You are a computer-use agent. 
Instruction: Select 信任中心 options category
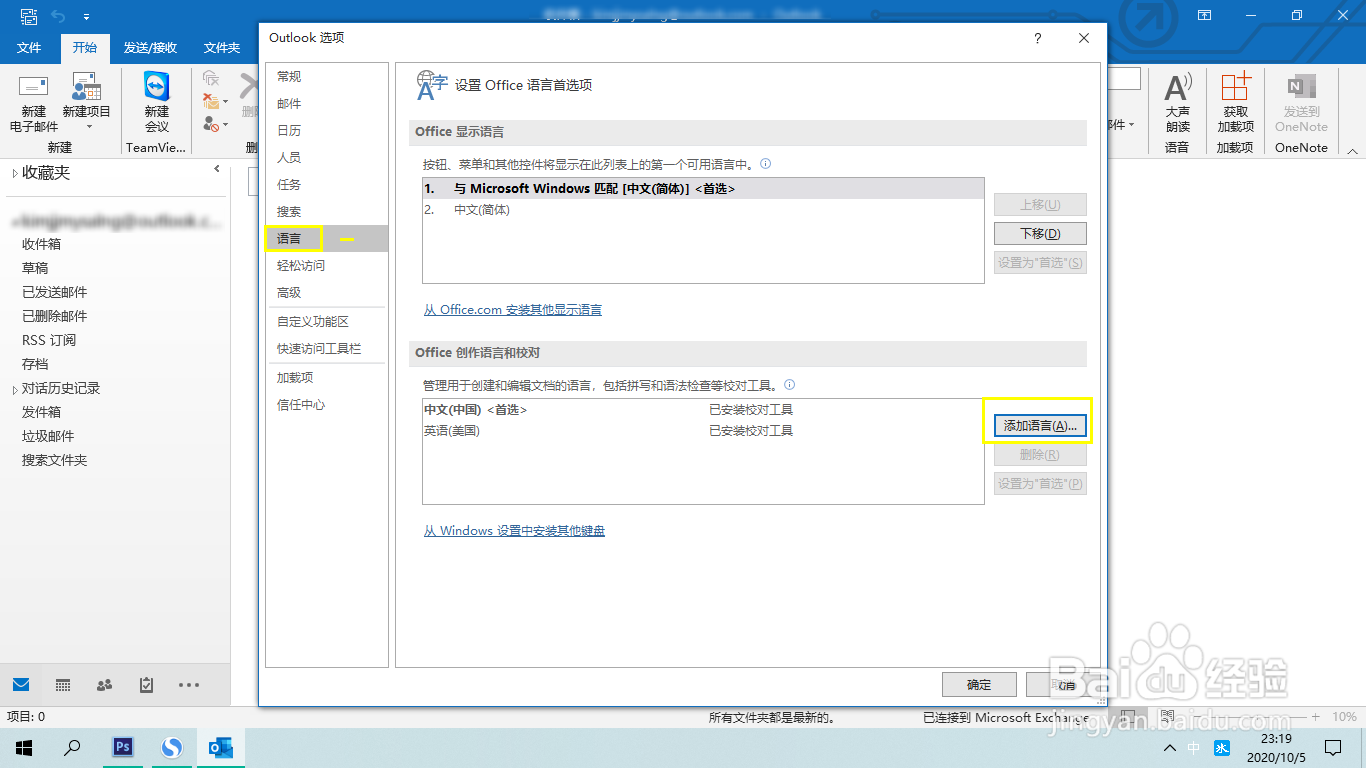click(326, 405)
